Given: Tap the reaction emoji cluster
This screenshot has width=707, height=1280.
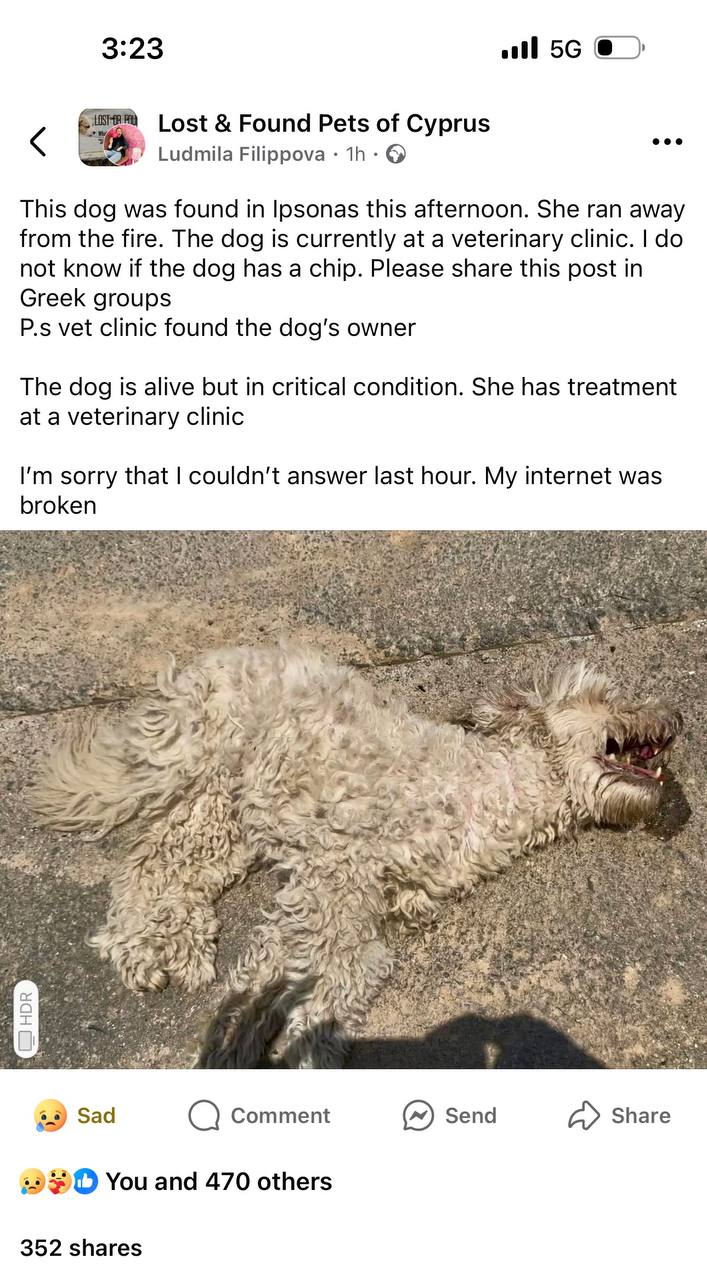Looking at the screenshot, I should tap(58, 1182).
